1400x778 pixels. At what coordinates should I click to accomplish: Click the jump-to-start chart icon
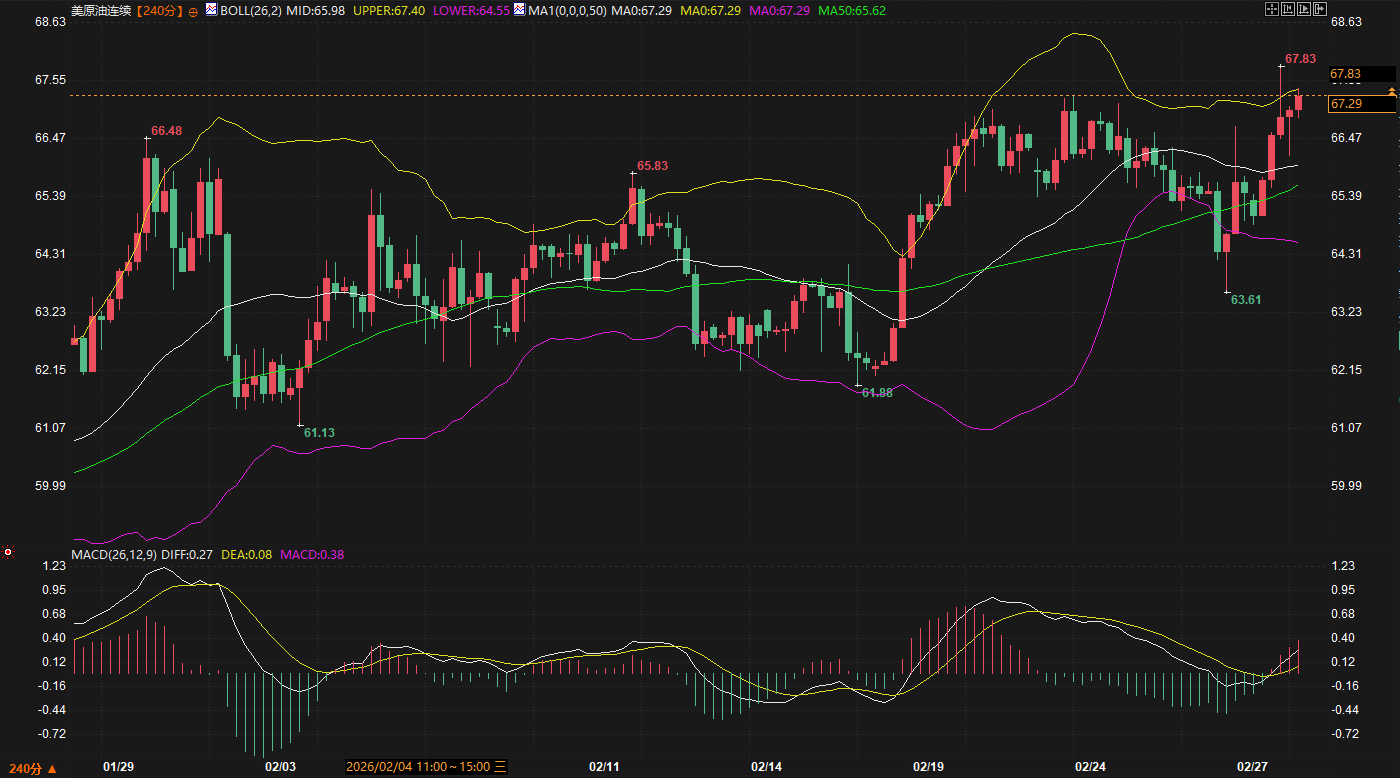pos(1288,9)
